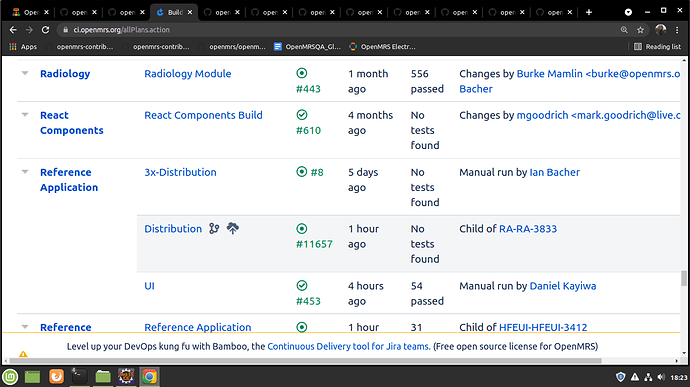Open the Continuous Delivery tool for Jira teams link
Image resolution: width=690 pixels, height=387 pixels.
coord(349,346)
